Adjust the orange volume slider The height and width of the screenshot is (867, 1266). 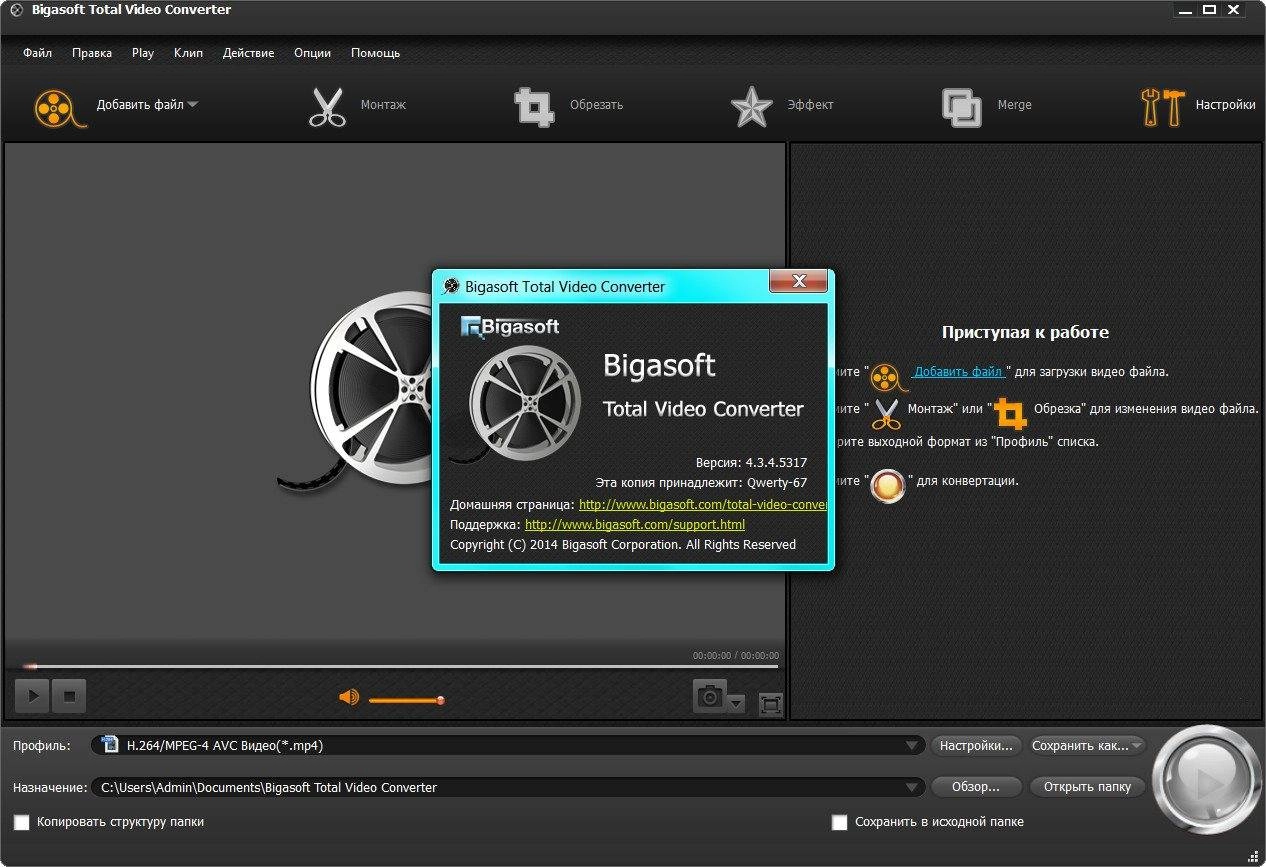tap(406, 700)
